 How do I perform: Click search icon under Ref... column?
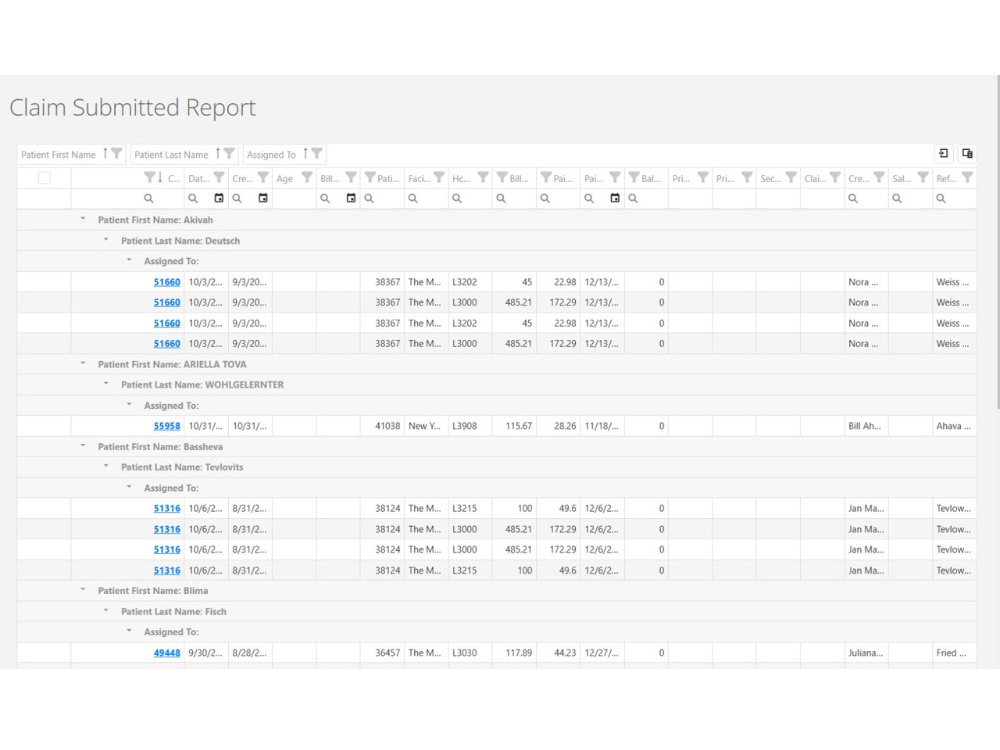pyautogui.click(x=941, y=198)
